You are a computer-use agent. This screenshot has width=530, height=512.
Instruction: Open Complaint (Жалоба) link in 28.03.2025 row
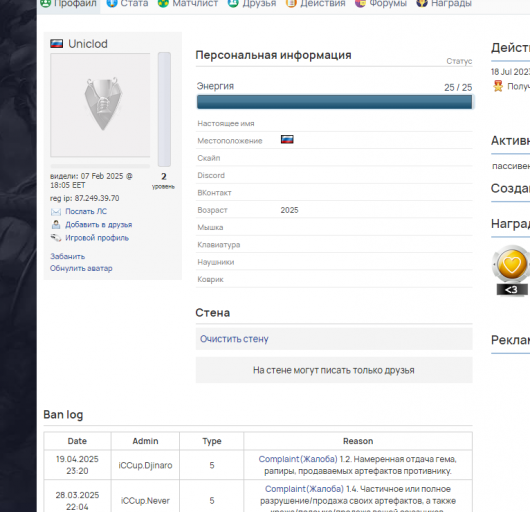pos(304,489)
